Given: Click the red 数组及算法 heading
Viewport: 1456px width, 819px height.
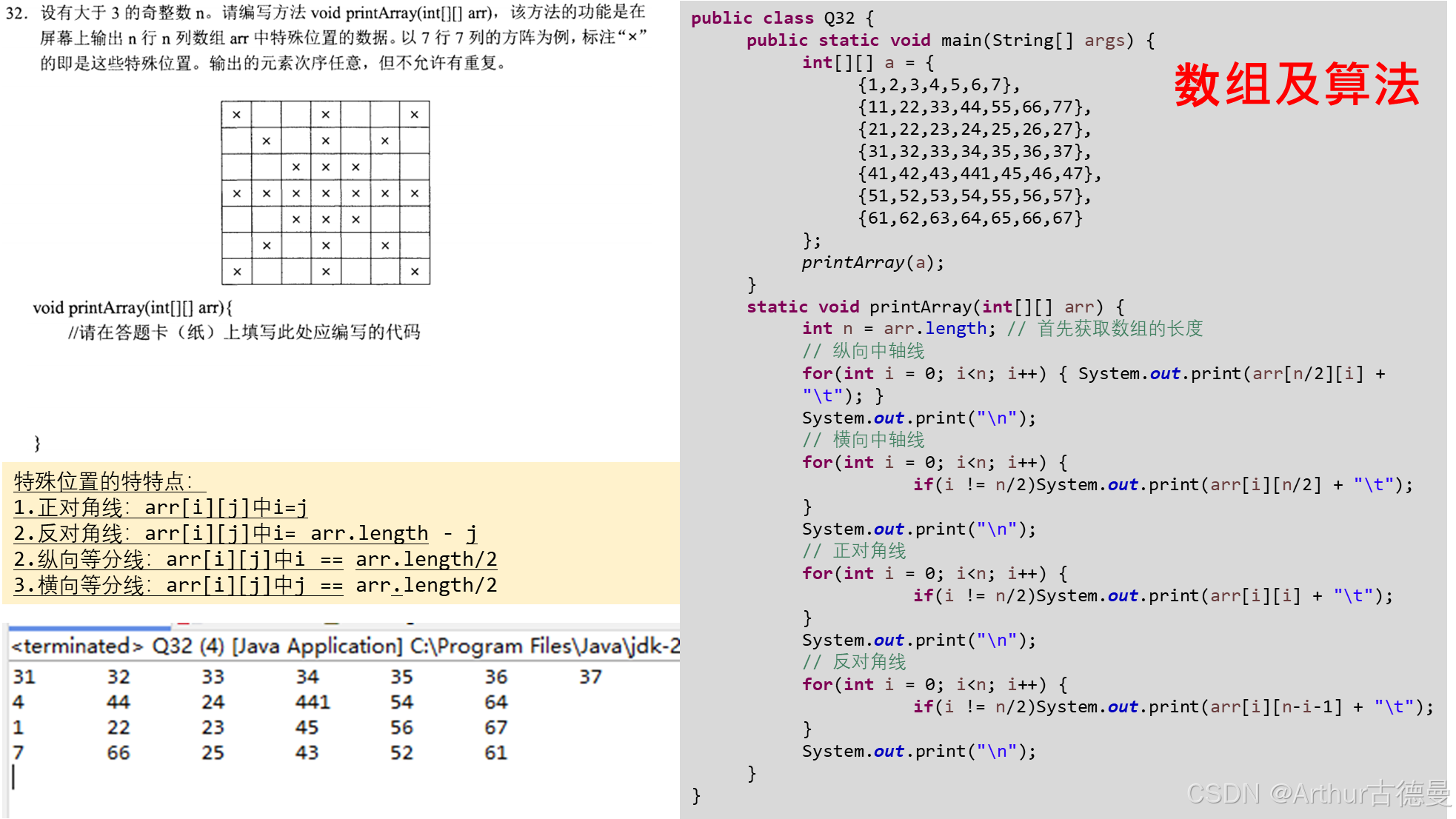Looking at the screenshot, I should (1296, 84).
